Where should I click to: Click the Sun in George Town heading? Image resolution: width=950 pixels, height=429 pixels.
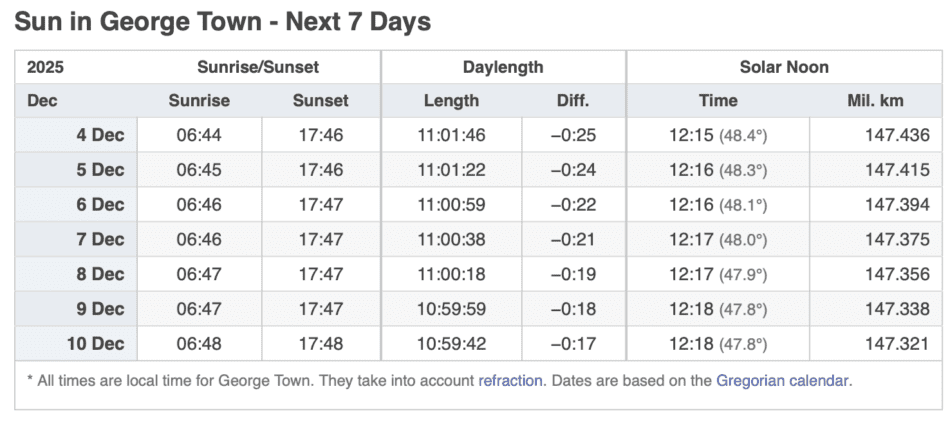[222, 21]
